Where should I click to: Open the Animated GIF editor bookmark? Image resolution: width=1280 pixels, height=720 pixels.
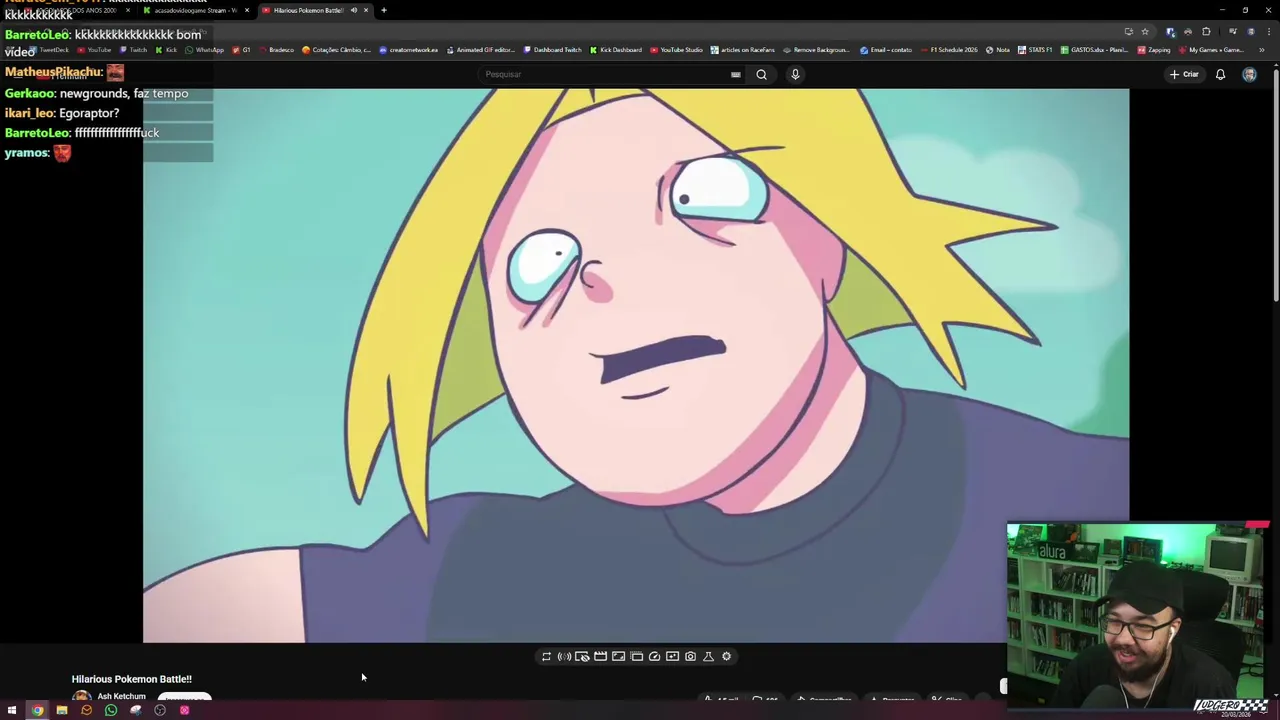[x=480, y=50]
